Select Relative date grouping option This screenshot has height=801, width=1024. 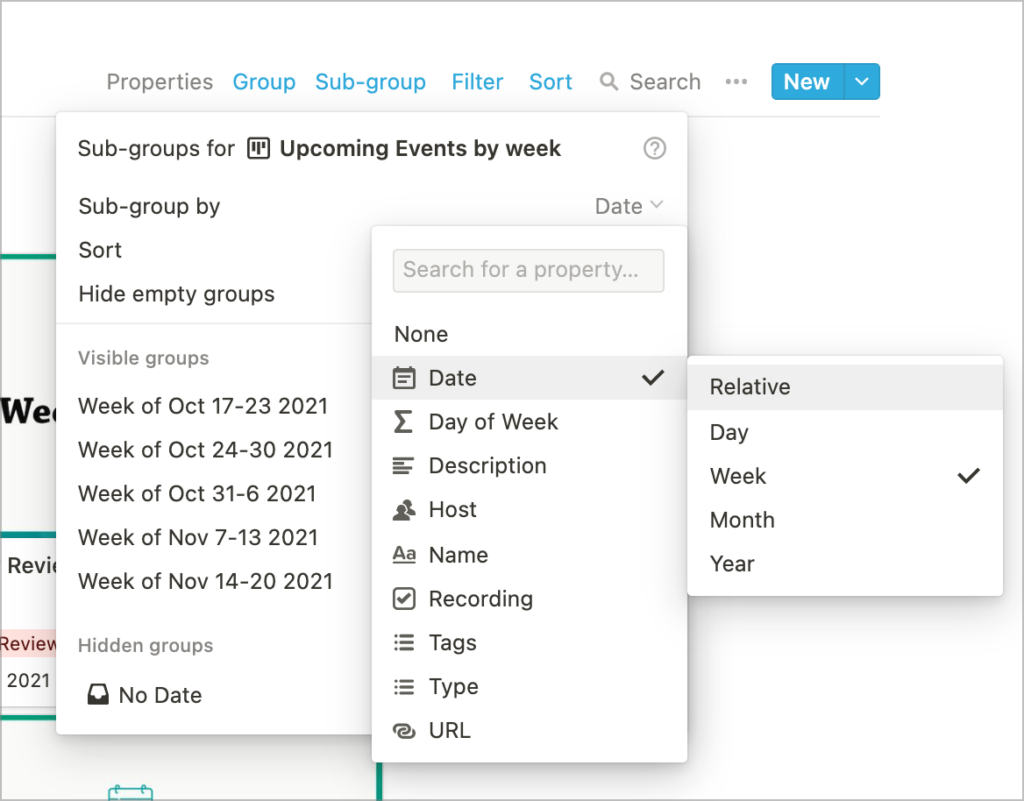(845, 386)
